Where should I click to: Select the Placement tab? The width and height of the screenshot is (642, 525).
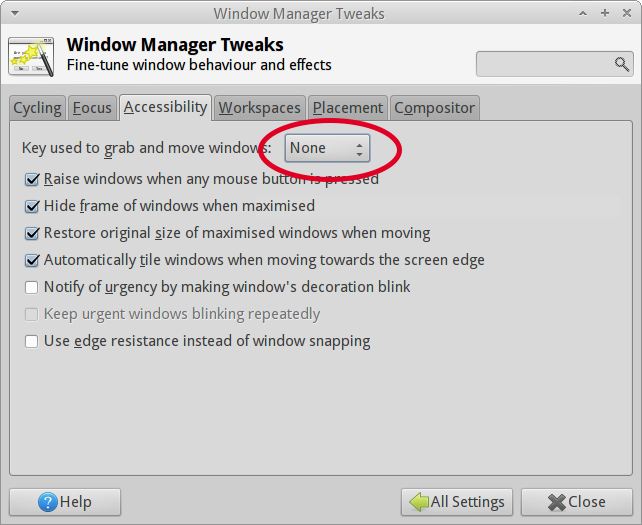[348, 108]
